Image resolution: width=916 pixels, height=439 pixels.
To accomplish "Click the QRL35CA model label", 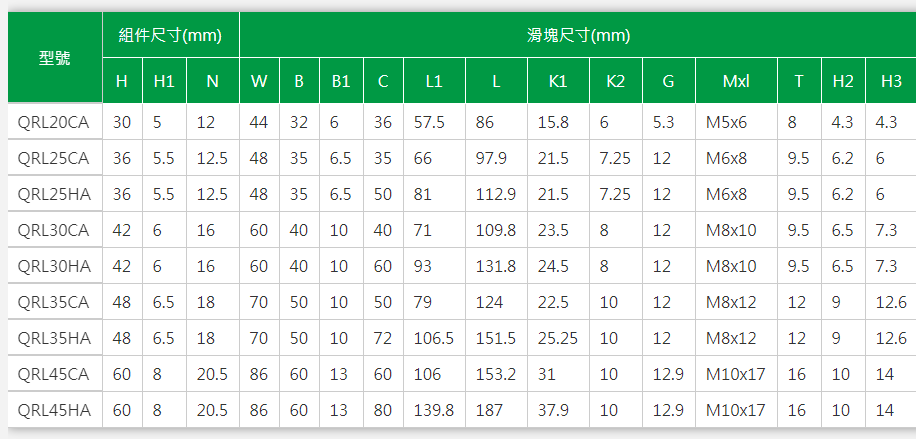I will click(55, 302).
